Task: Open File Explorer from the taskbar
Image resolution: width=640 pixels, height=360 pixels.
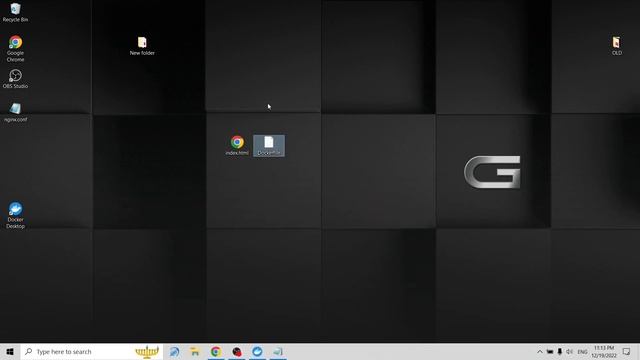Action: pos(195,351)
